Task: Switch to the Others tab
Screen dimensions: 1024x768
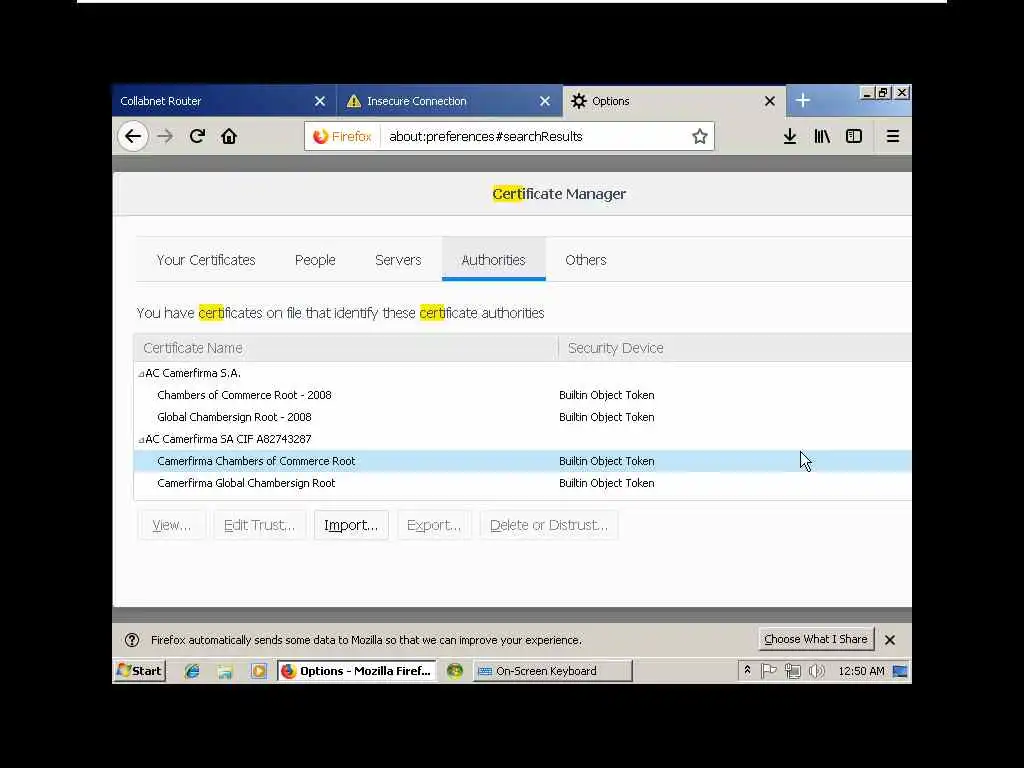Action: click(586, 260)
